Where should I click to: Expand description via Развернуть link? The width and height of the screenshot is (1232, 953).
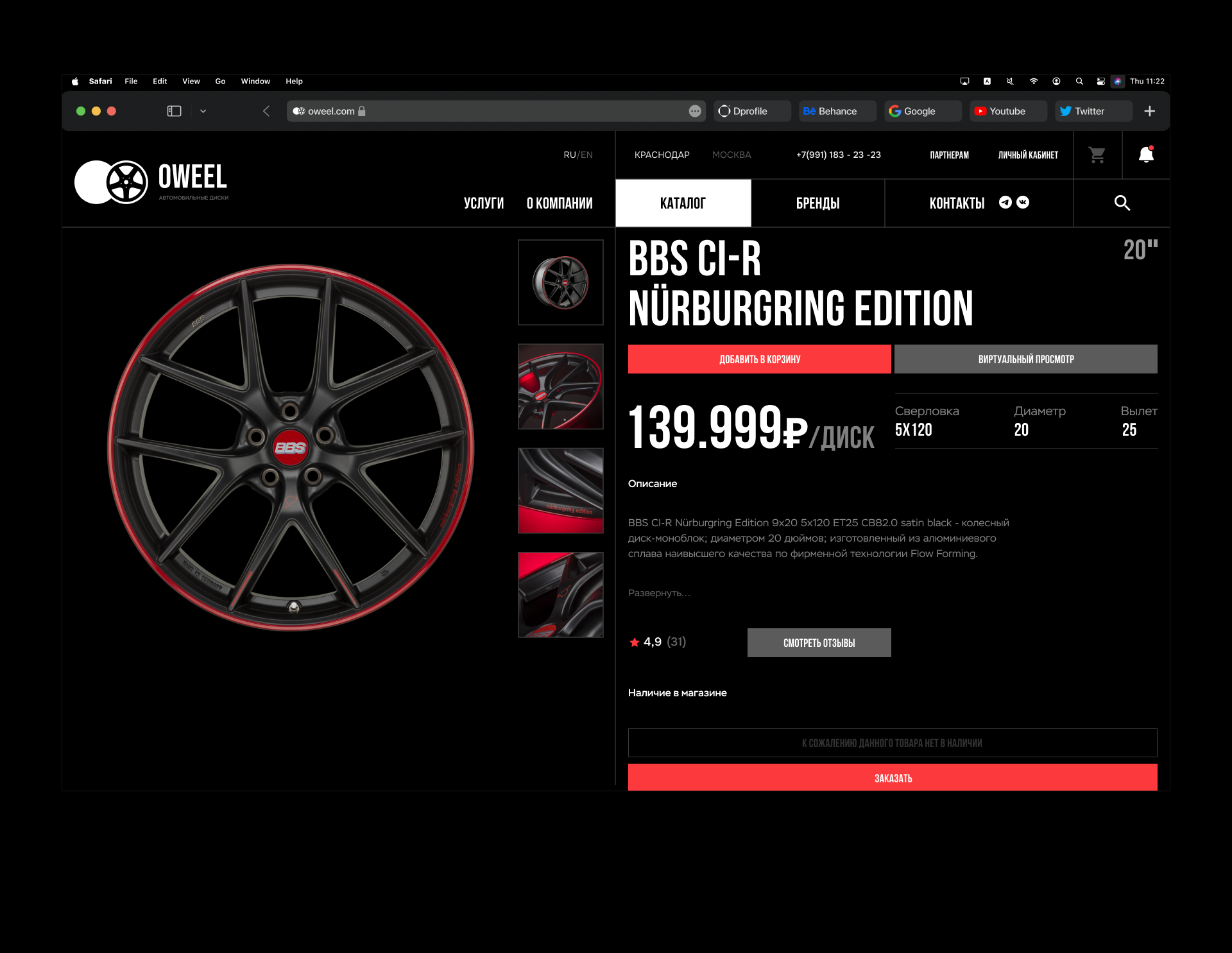[658, 593]
